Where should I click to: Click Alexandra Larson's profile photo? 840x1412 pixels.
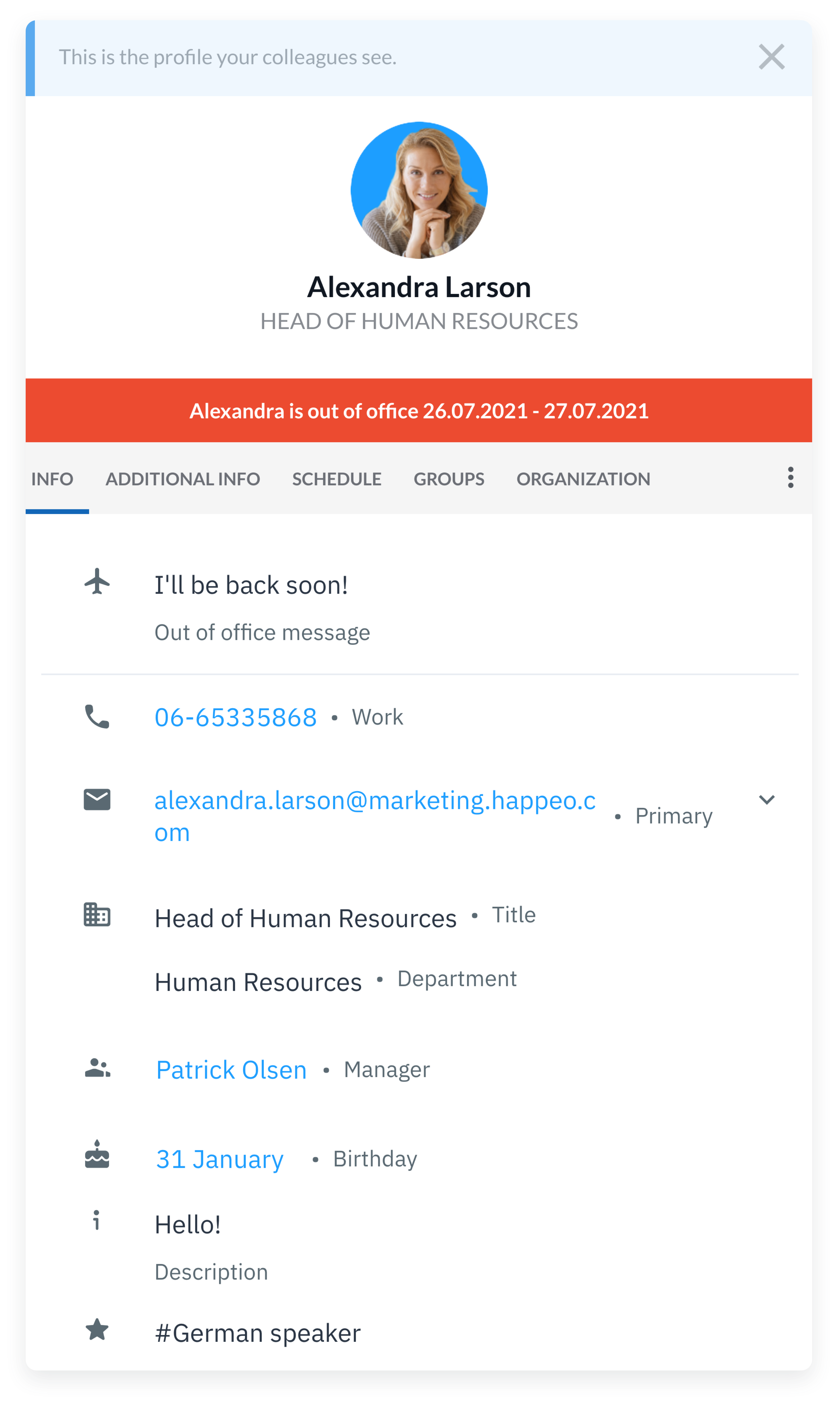point(419,190)
